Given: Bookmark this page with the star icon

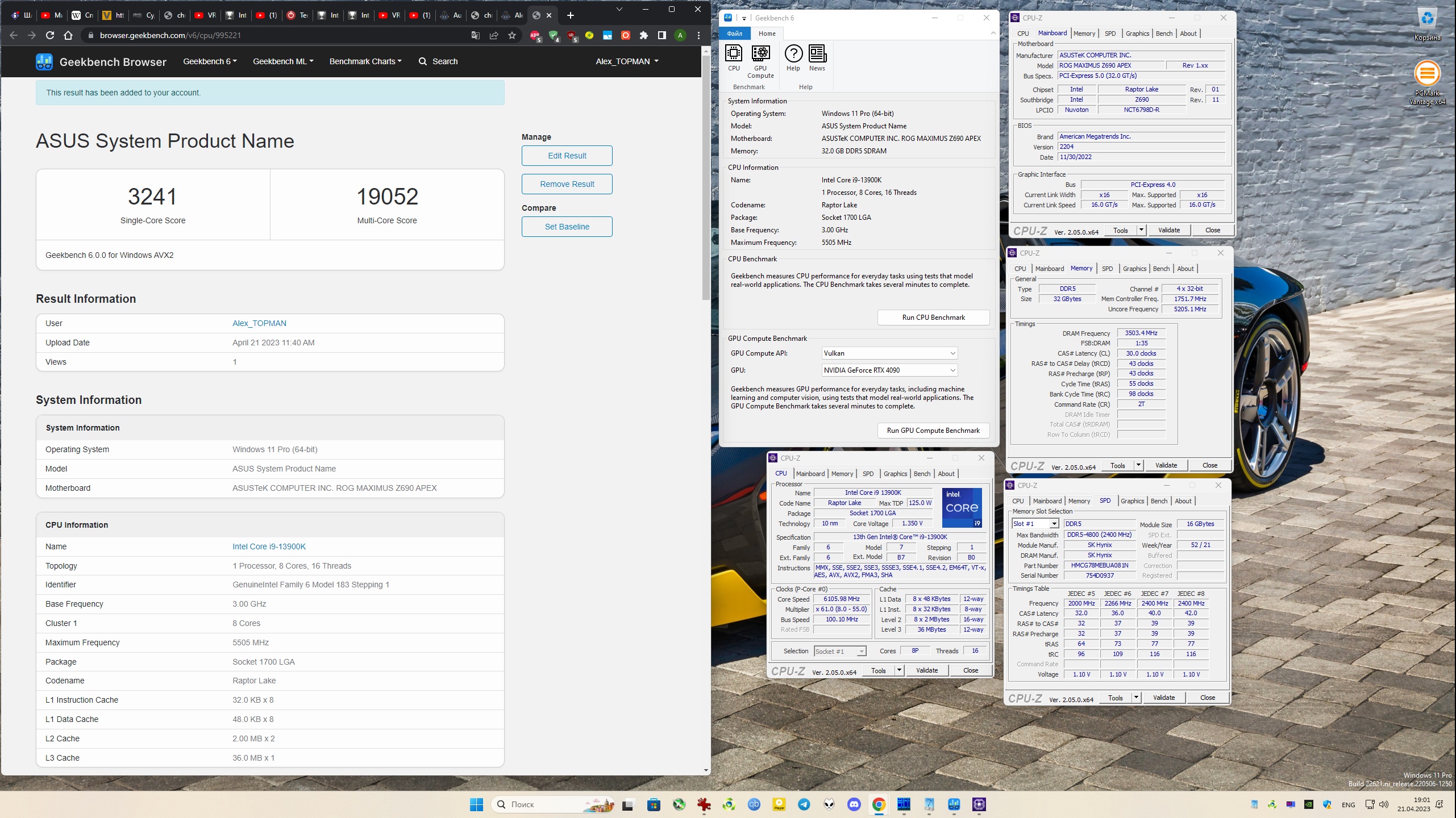Looking at the screenshot, I should (512, 35).
